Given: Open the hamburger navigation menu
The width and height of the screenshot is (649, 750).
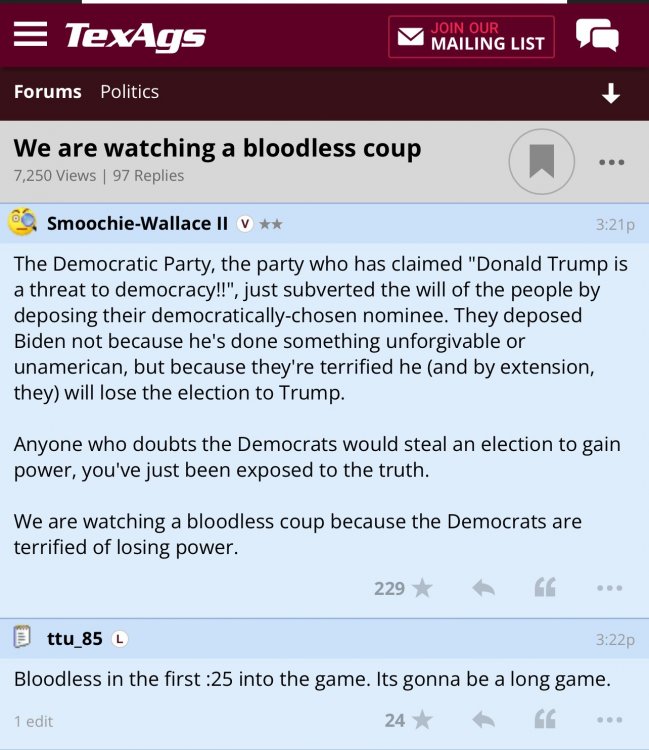Looking at the screenshot, I should pos(30,35).
